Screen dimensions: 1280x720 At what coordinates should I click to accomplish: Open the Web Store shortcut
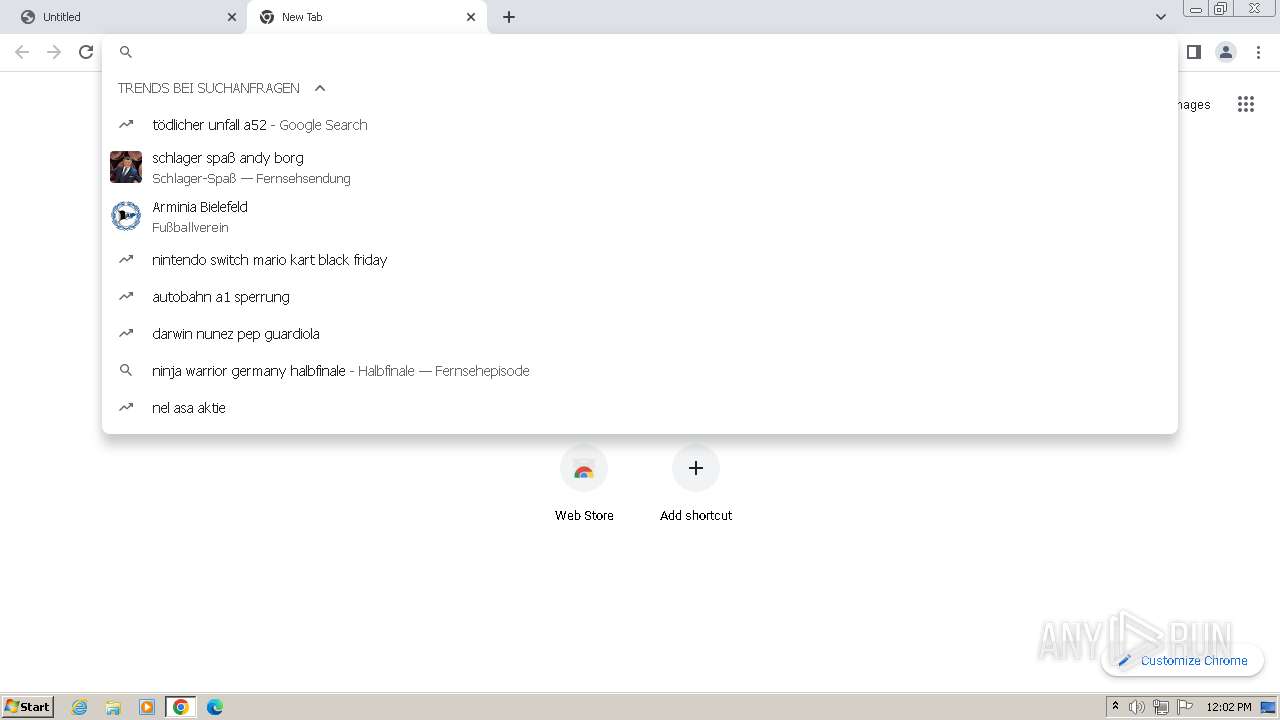click(584, 485)
